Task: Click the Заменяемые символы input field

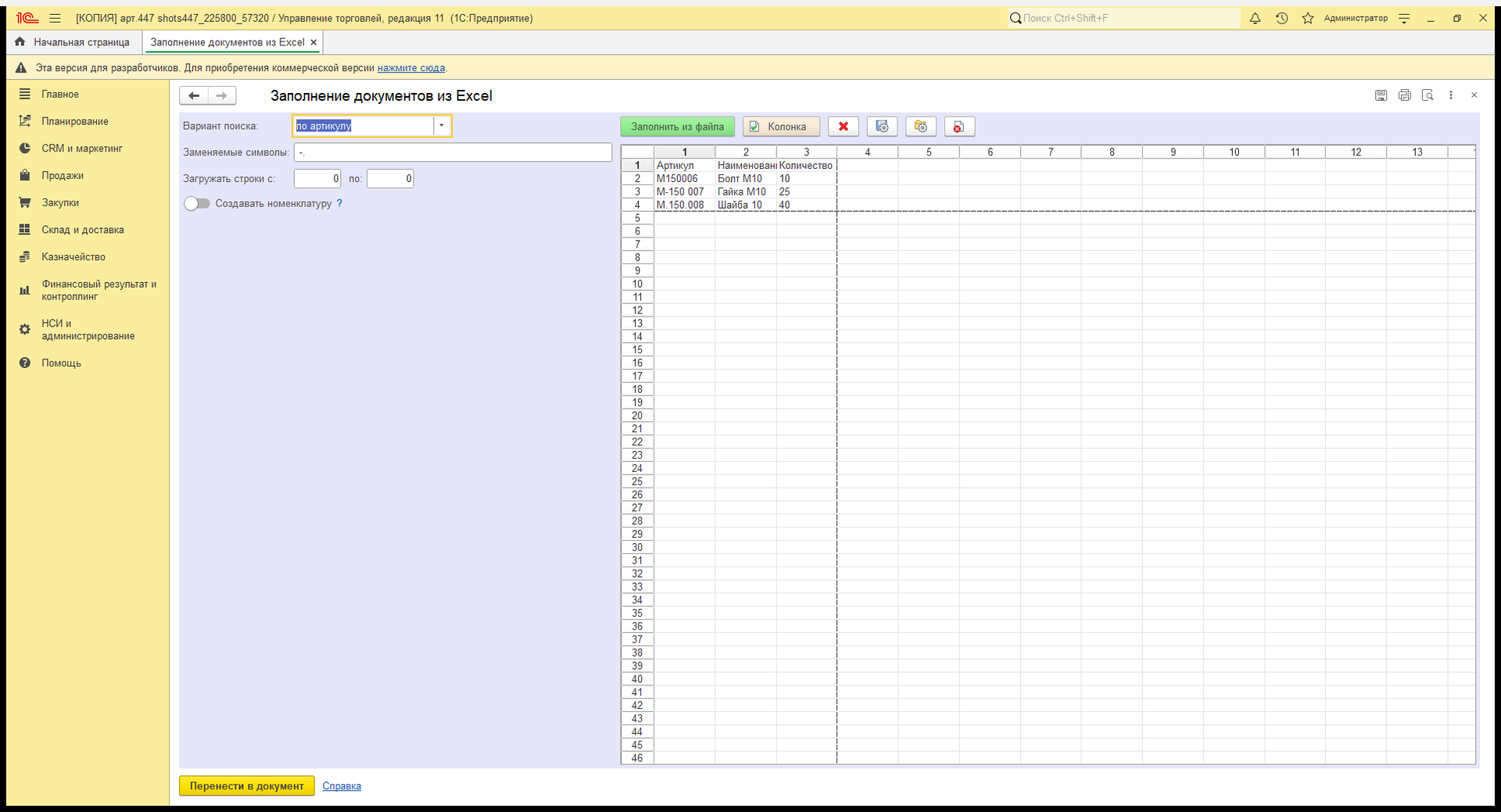Action: 453,152
